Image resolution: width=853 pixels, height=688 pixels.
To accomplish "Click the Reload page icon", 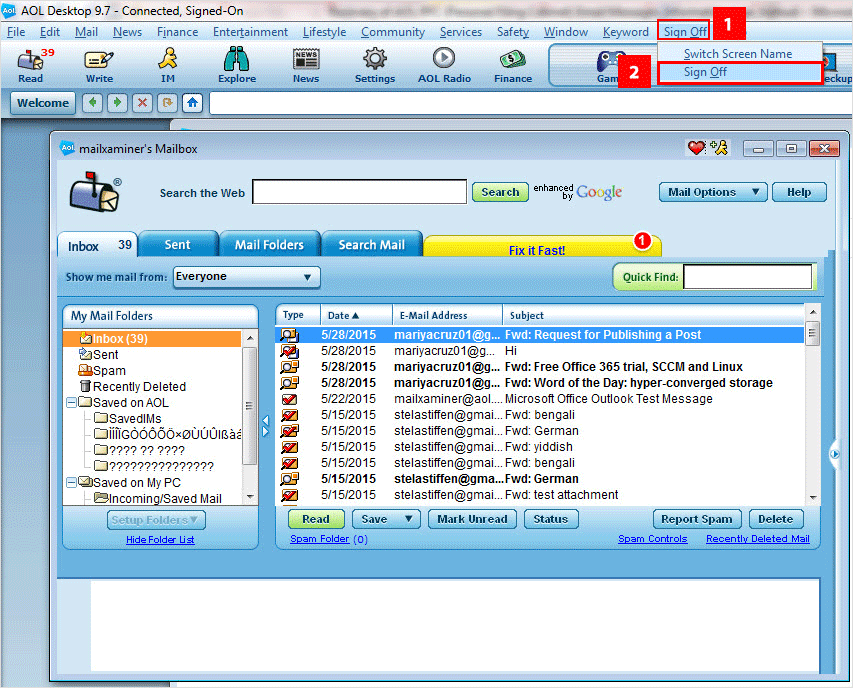I will point(168,102).
